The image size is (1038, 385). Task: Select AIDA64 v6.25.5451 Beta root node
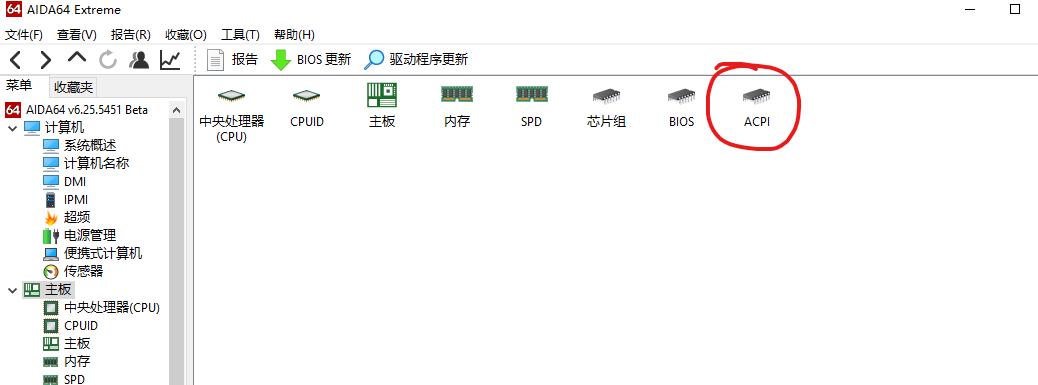click(77, 110)
